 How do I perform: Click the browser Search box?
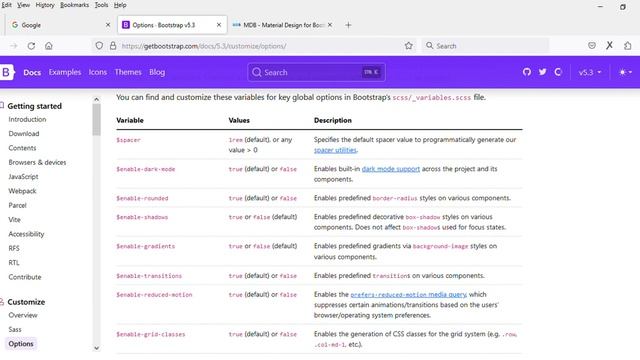pyautogui.click(x=485, y=46)
